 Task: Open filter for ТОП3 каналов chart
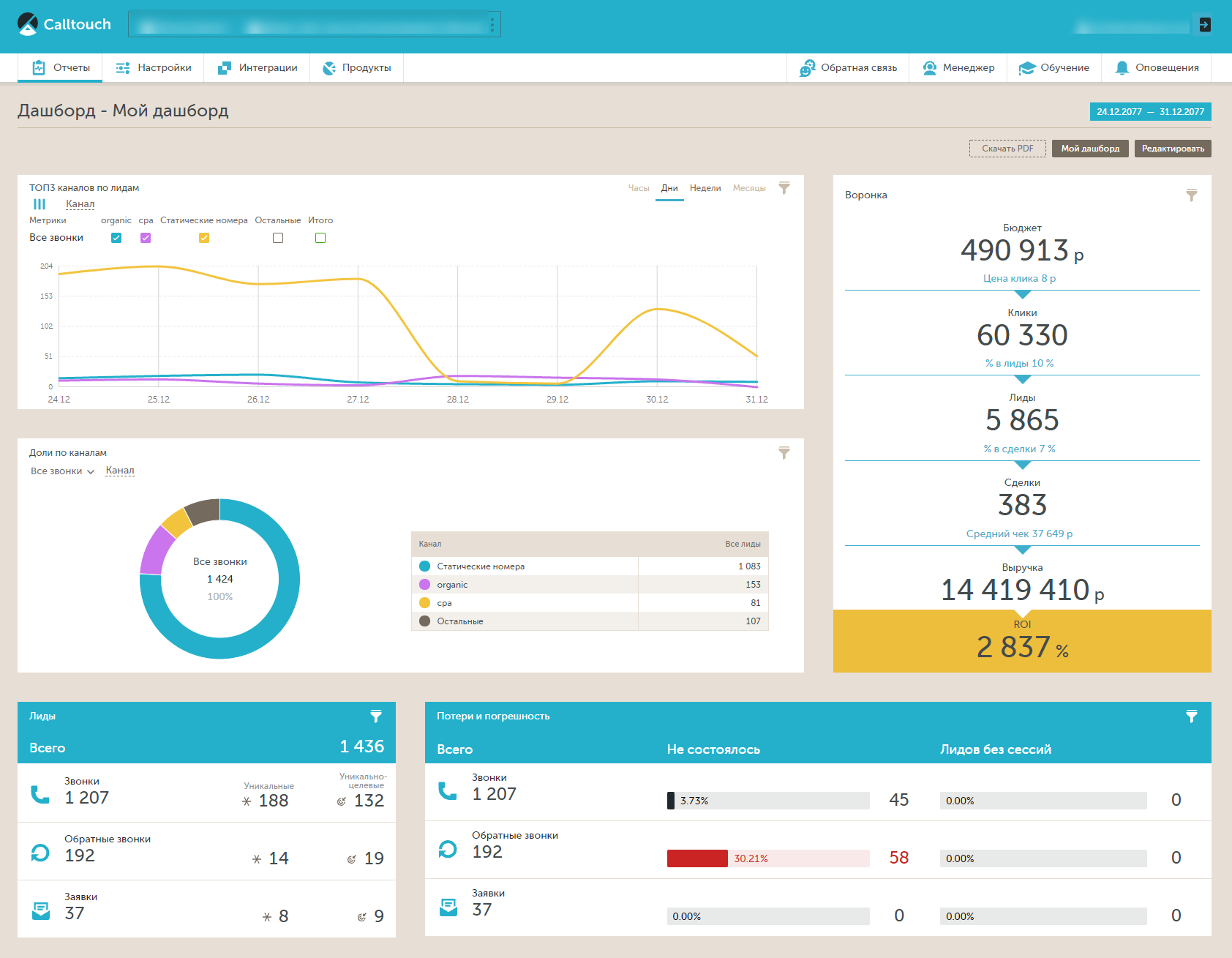tap(784, 188)
